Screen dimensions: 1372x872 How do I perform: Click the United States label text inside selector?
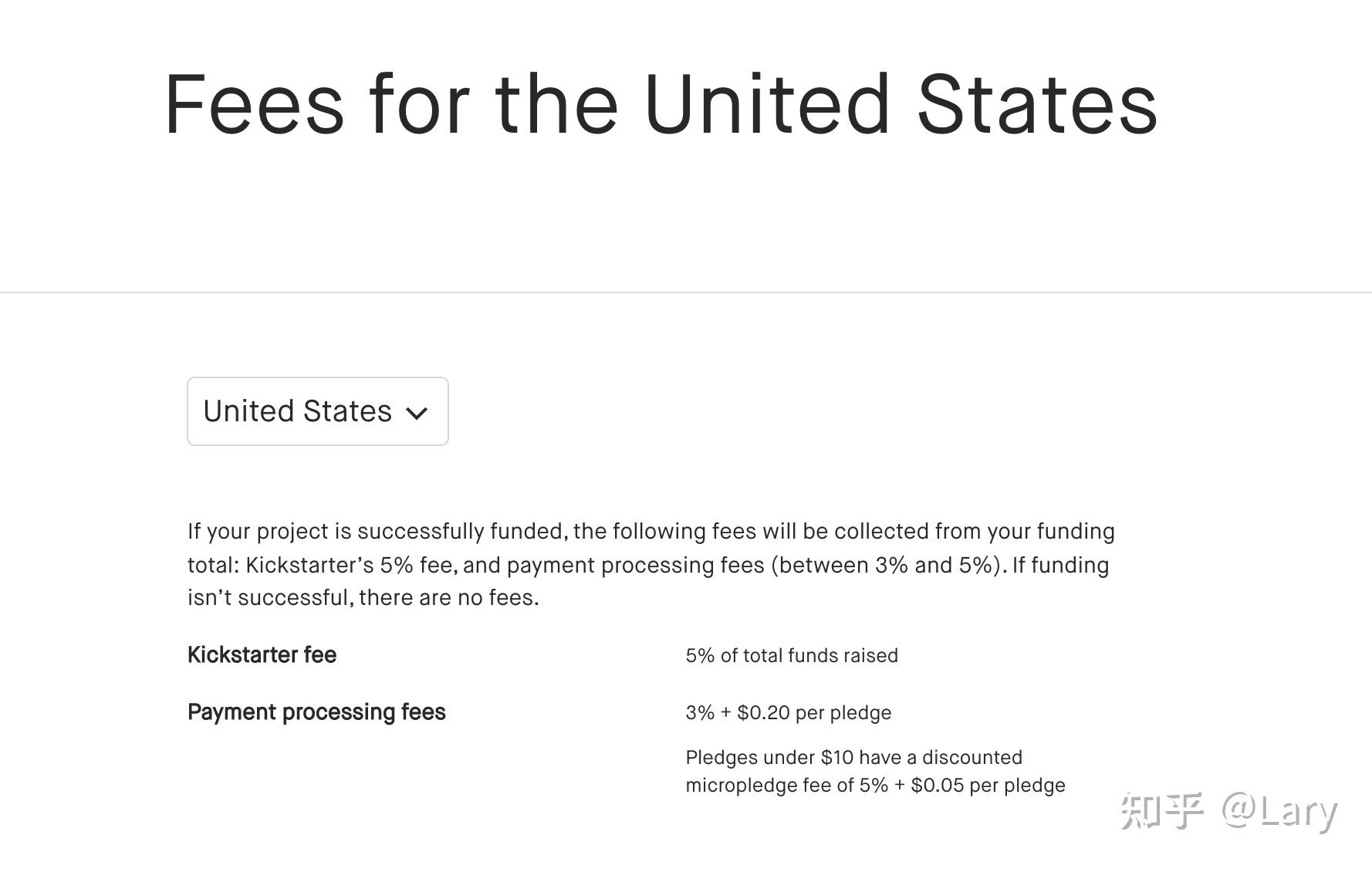coord(296,411)
